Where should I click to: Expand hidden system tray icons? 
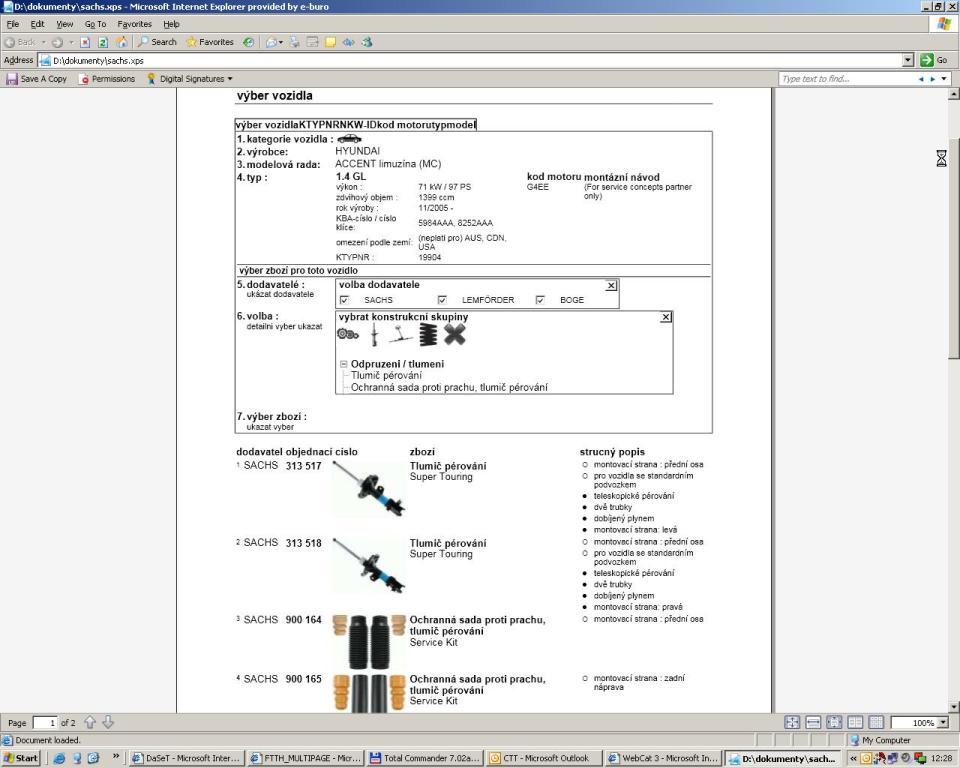pos(853,758)
